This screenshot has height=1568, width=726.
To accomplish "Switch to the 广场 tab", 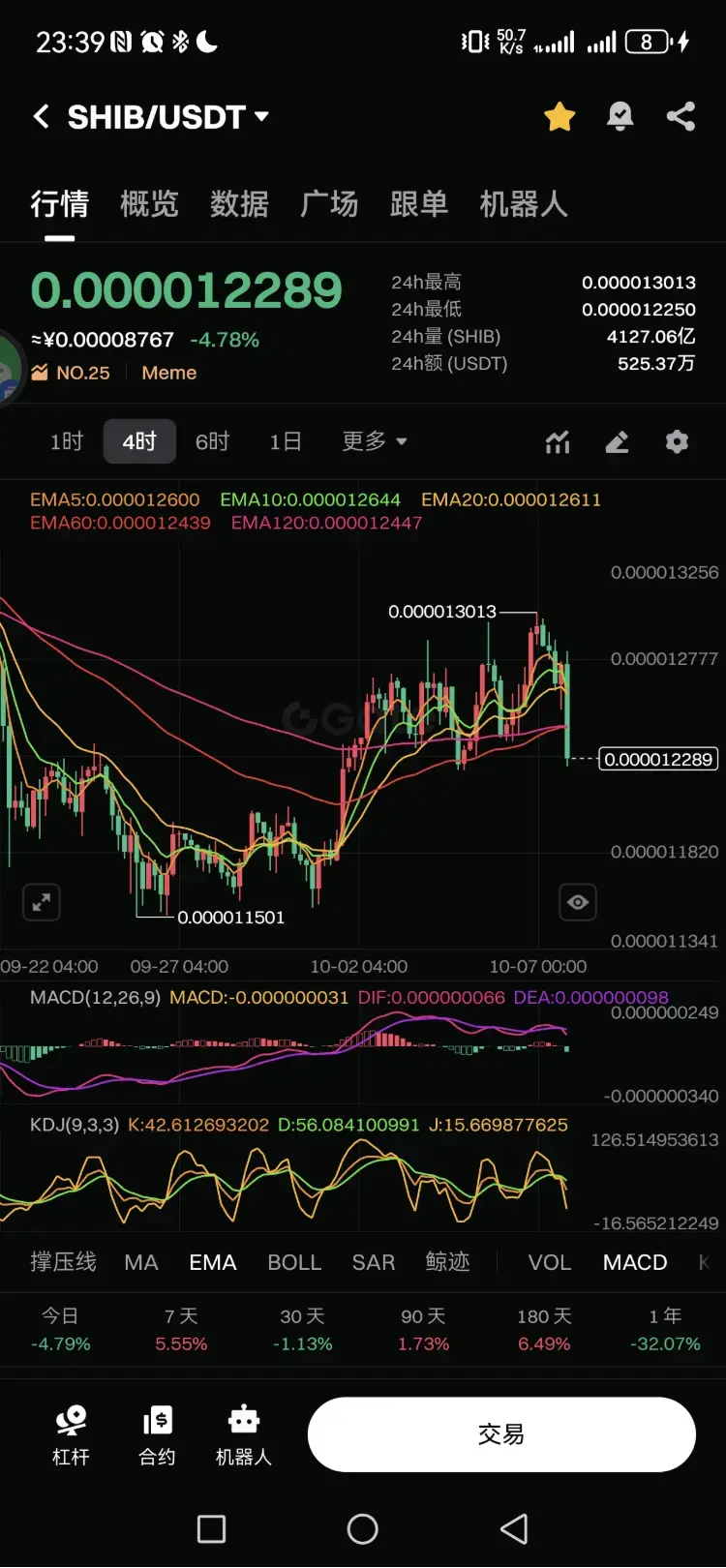I will click(x=329, y=203).
